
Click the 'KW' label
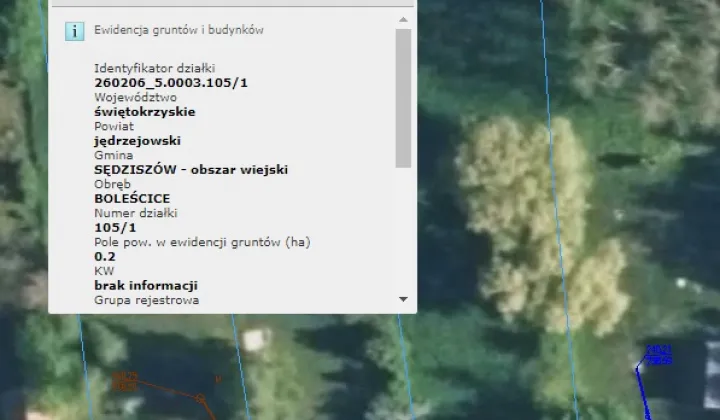[104, 271]
